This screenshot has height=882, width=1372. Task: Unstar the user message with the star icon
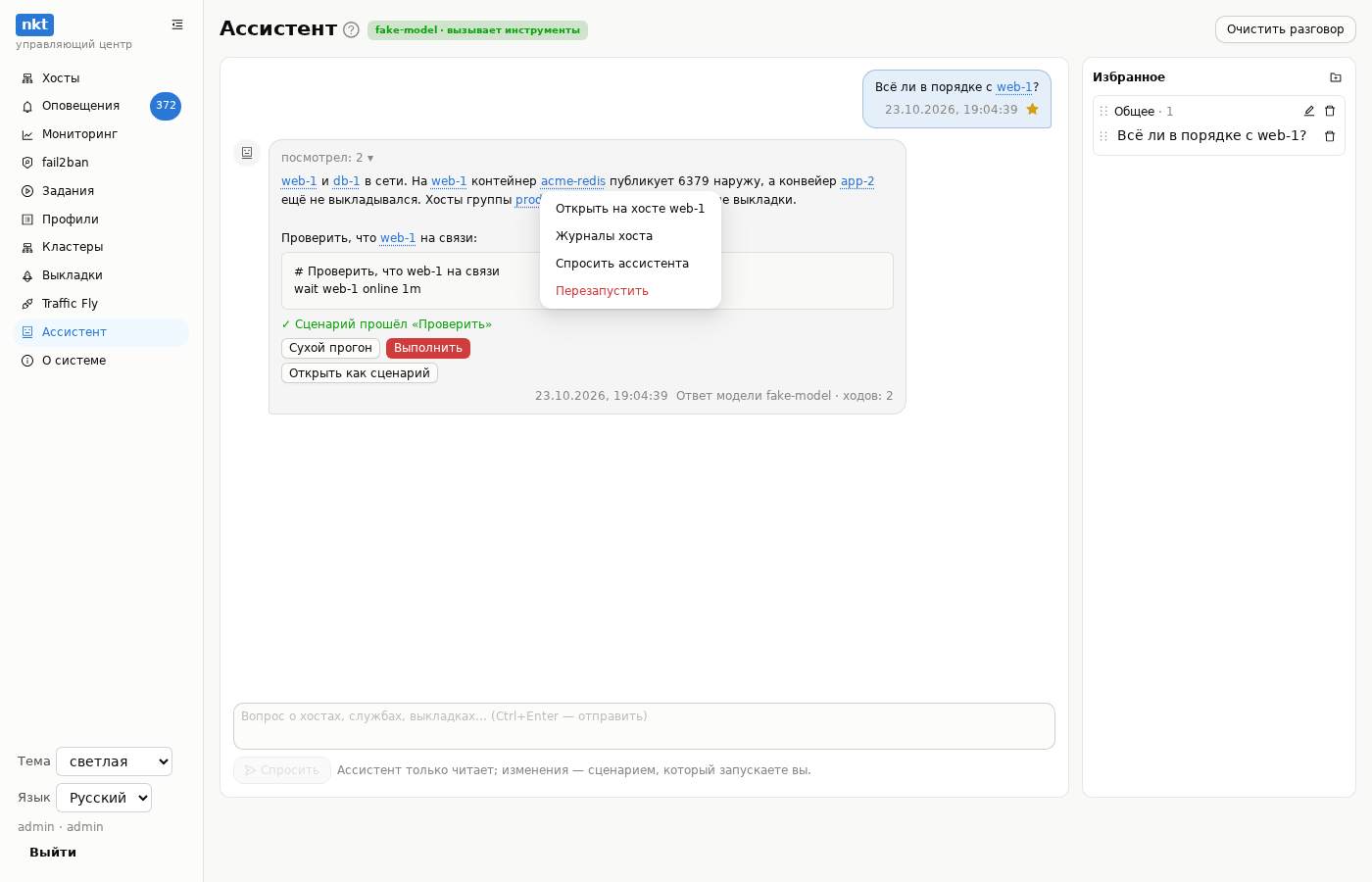(1032, 110)
